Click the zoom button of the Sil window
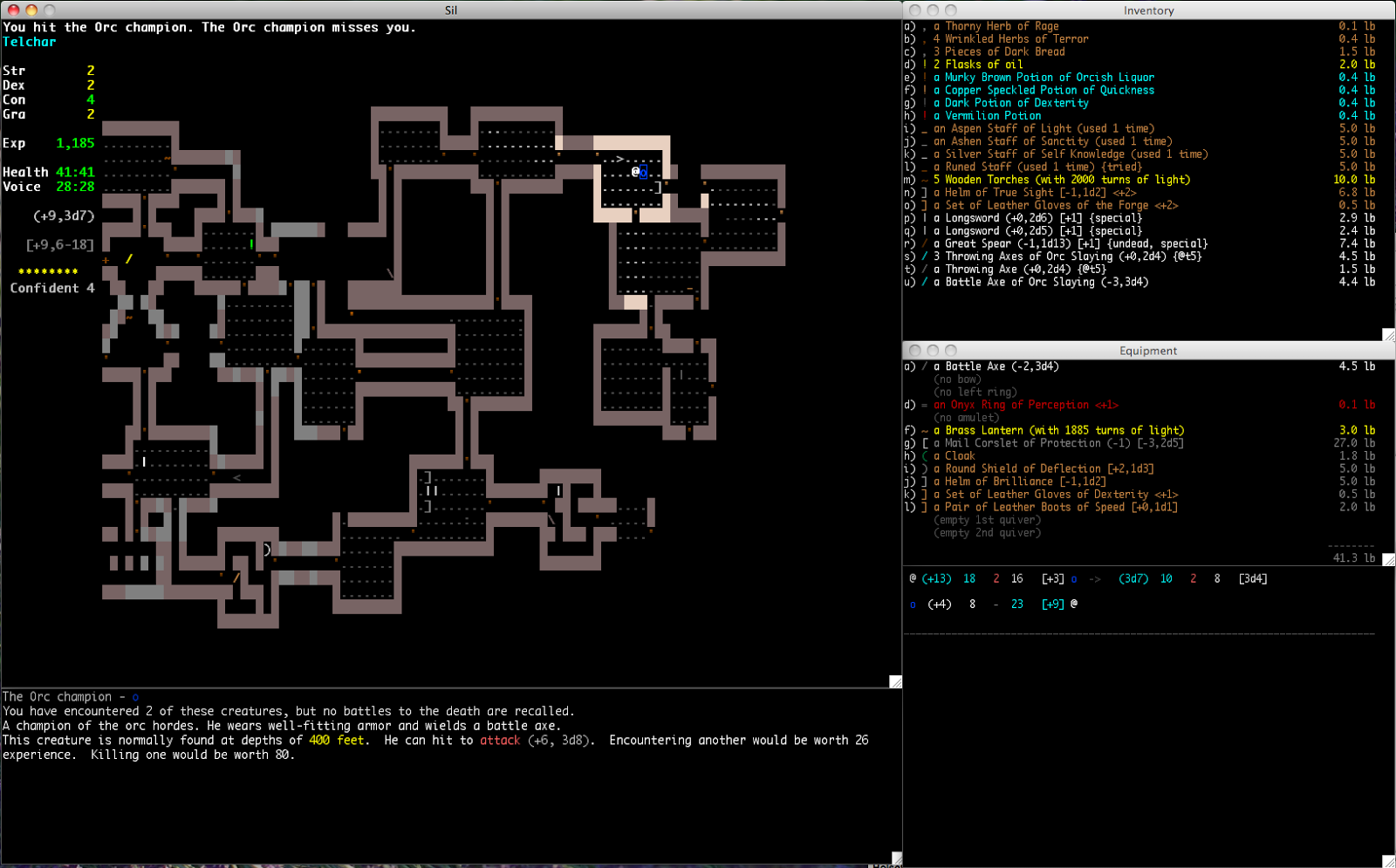Viewport: 1396px width, 868px height. click(x=50, y=10)
